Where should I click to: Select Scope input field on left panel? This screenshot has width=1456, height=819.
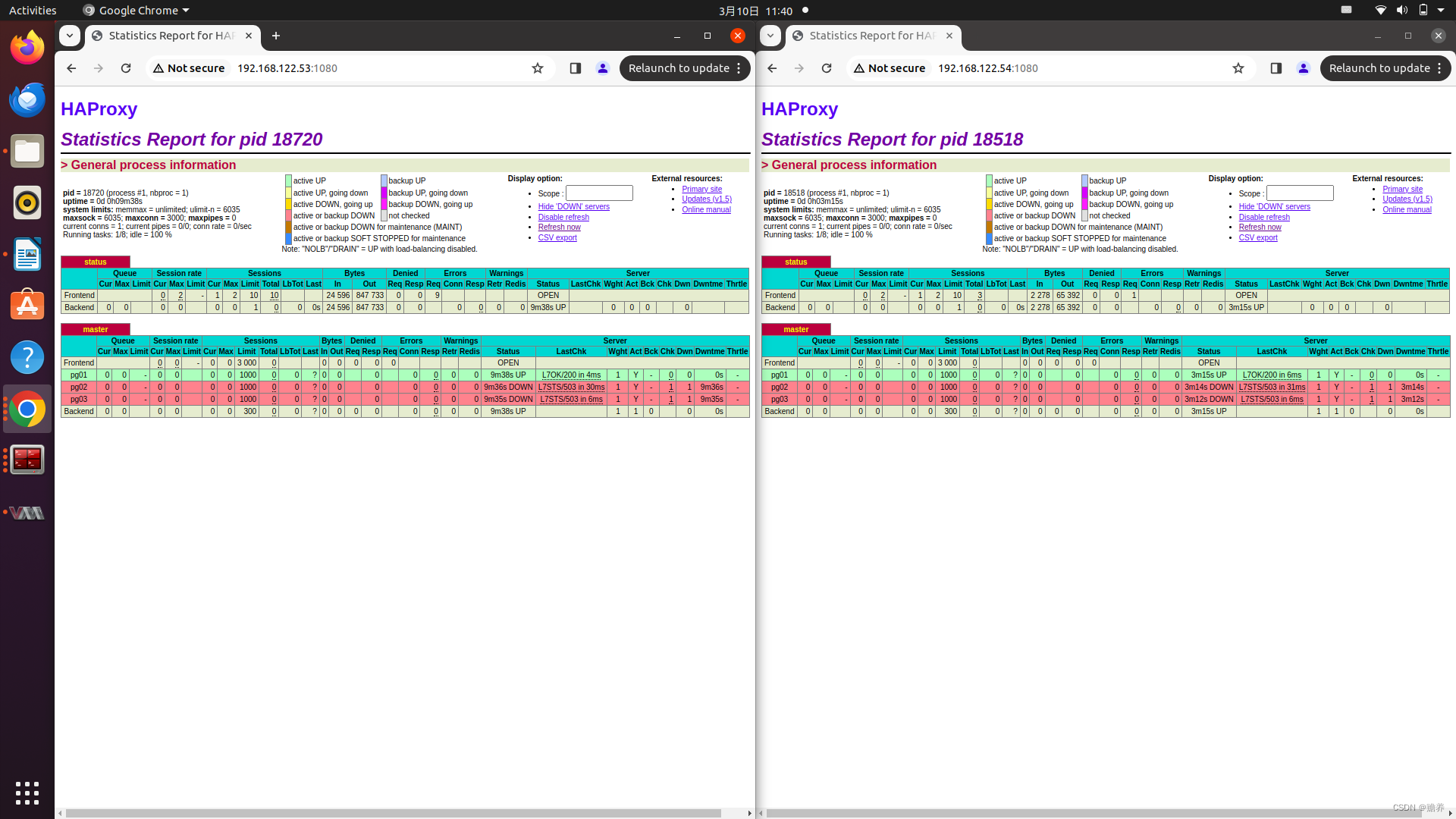point(600,193)
